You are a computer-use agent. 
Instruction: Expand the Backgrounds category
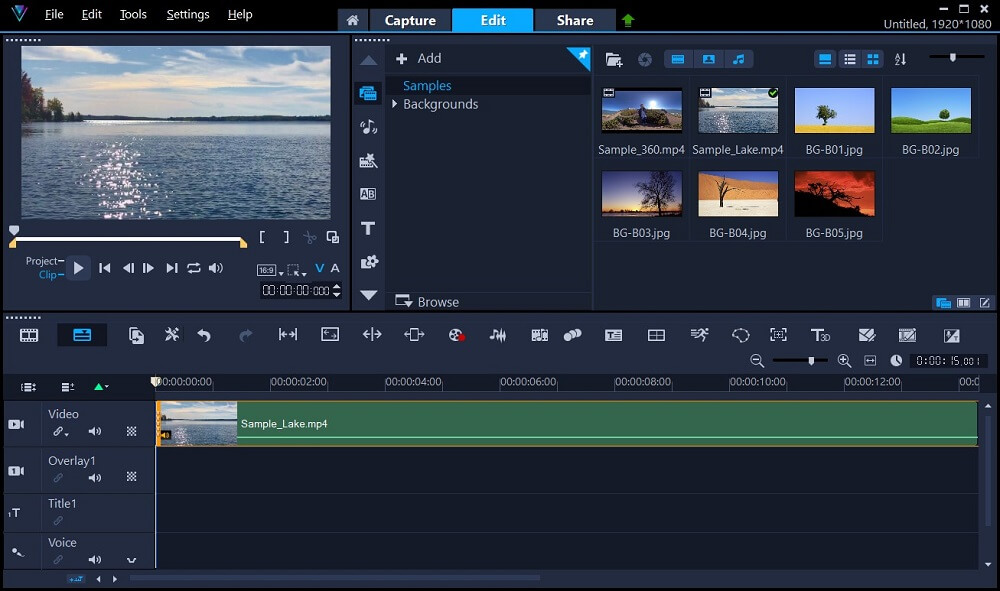(395, 104)
